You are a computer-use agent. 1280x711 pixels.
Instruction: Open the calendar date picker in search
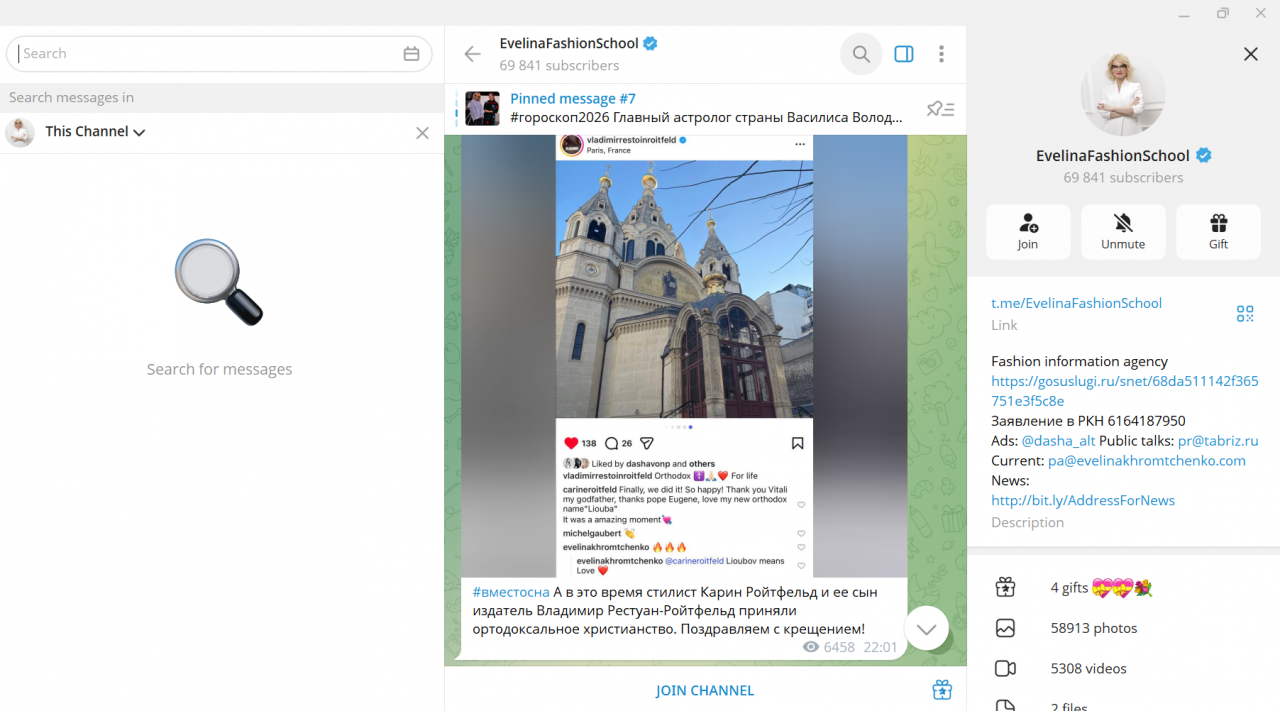(x=411, y=54)
